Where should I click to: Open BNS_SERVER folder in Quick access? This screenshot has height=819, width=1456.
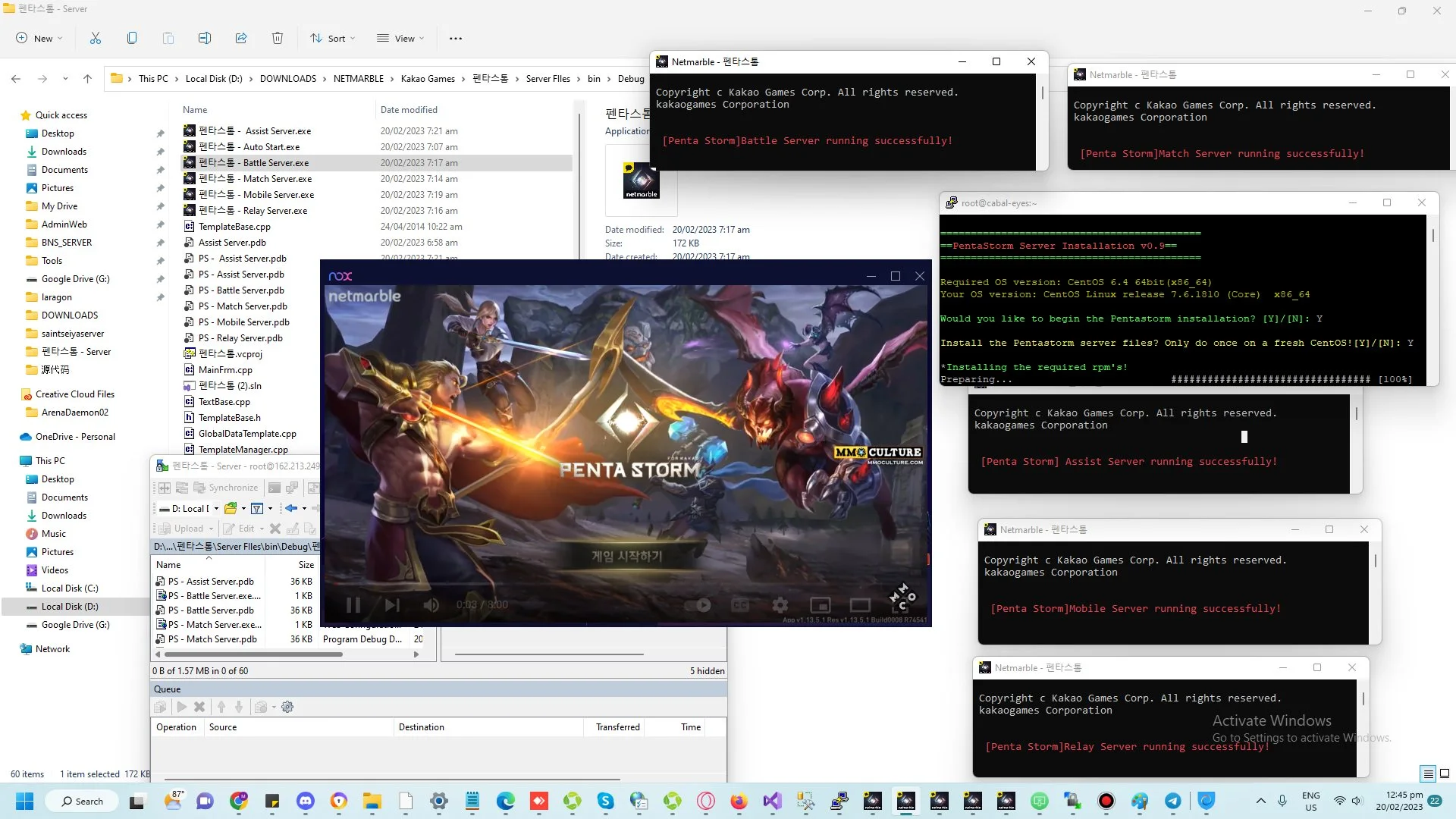[67, 243]
